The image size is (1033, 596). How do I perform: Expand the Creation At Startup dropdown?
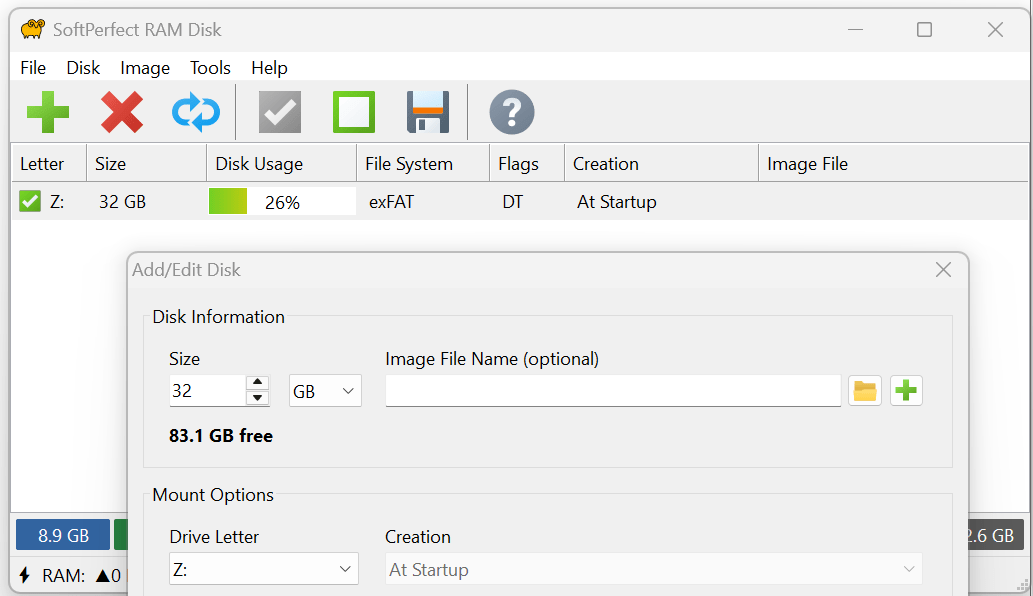point(654,569)
